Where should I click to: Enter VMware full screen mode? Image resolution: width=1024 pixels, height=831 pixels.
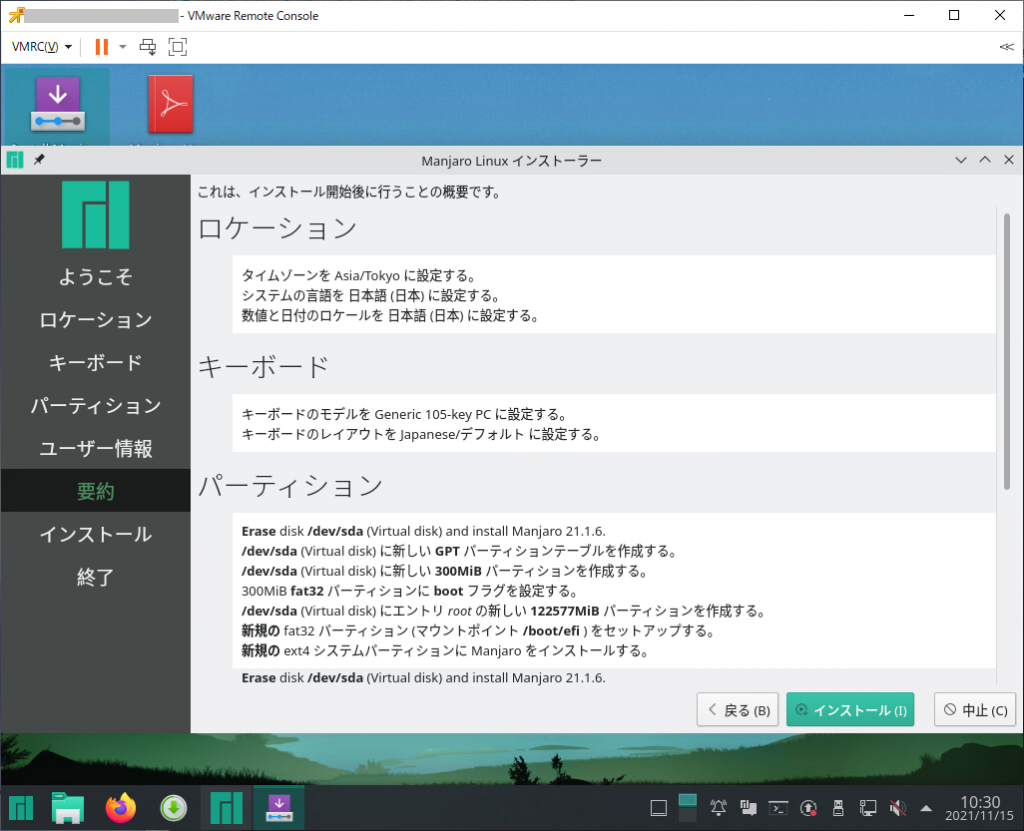tap(178, 47)
